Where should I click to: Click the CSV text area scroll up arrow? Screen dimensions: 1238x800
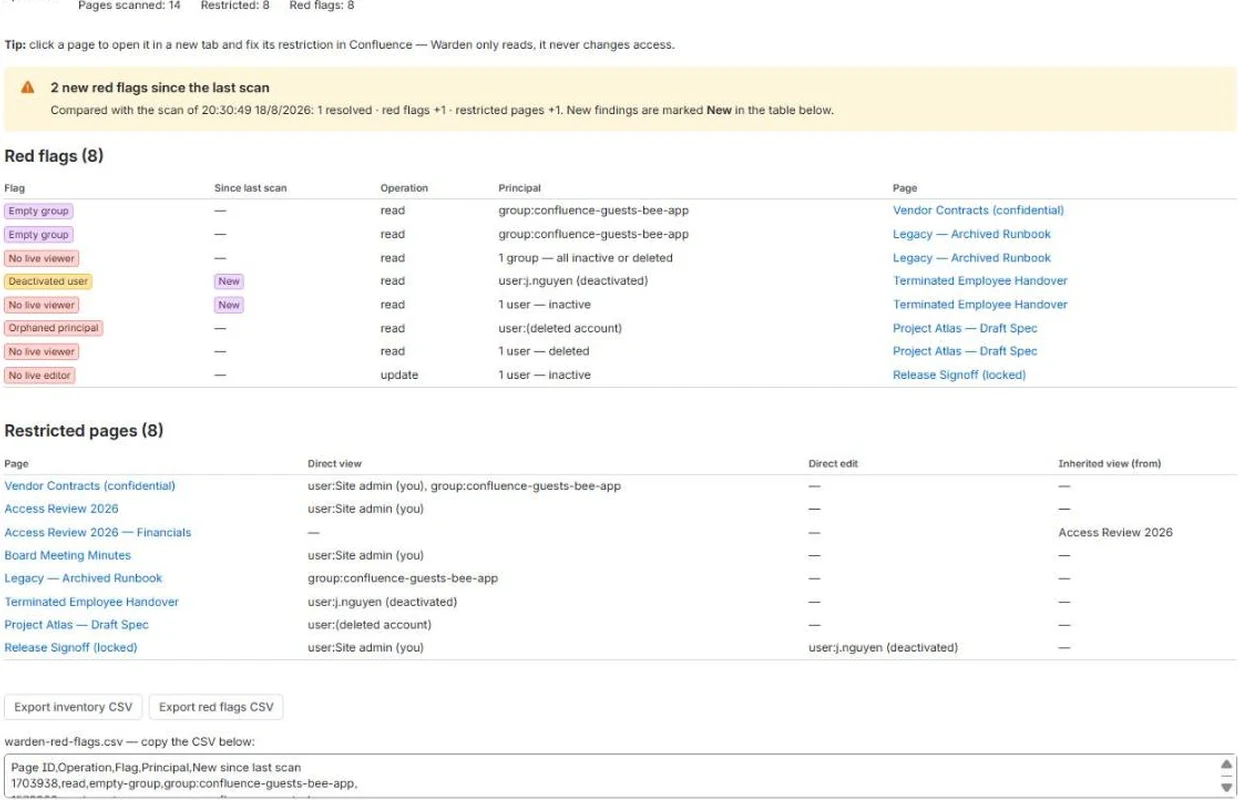(1227, 764)
